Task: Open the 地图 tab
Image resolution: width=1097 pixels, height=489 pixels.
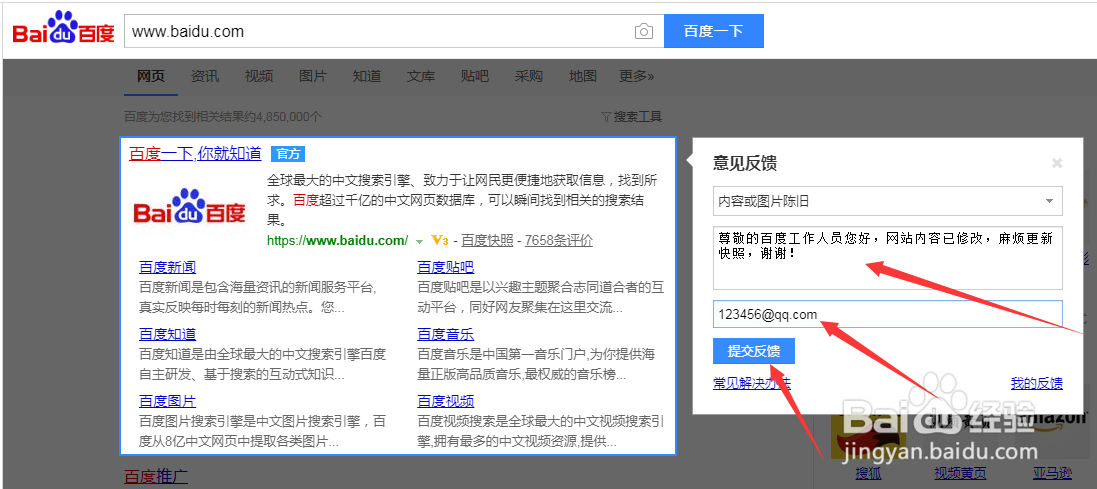Action: click(582, 76)
